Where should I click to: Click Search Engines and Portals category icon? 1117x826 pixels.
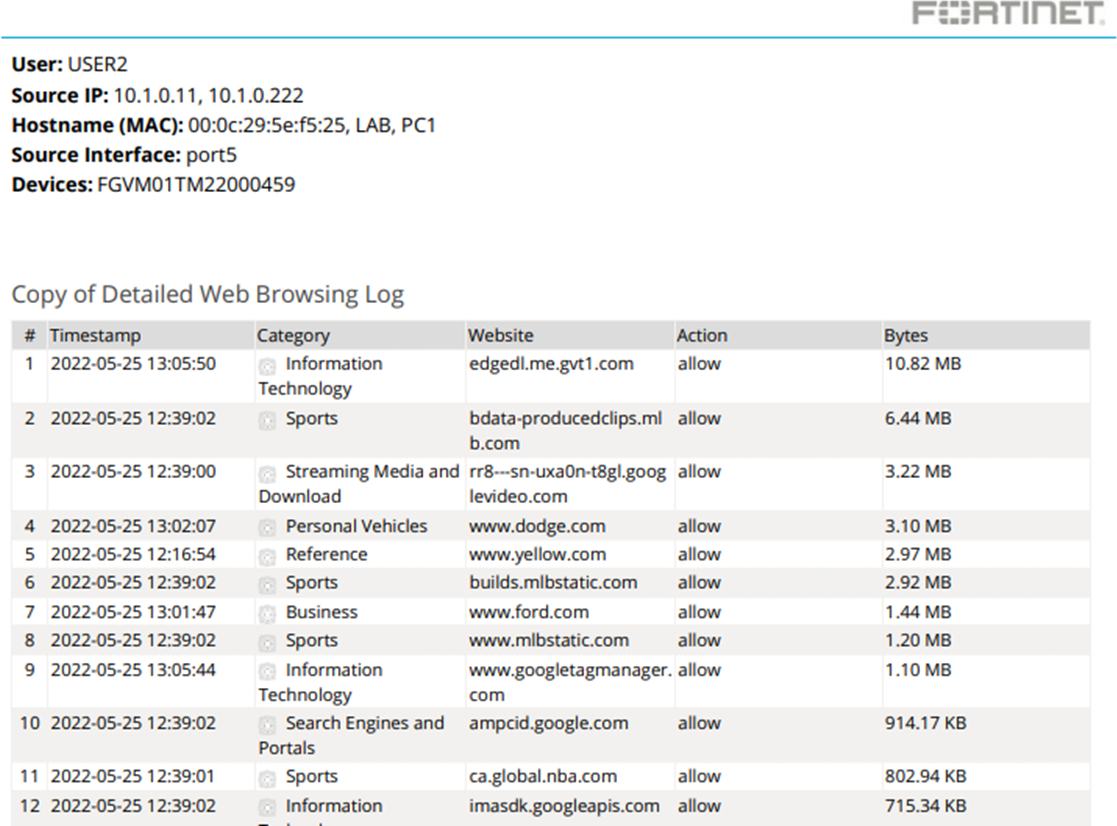(267, 726)
